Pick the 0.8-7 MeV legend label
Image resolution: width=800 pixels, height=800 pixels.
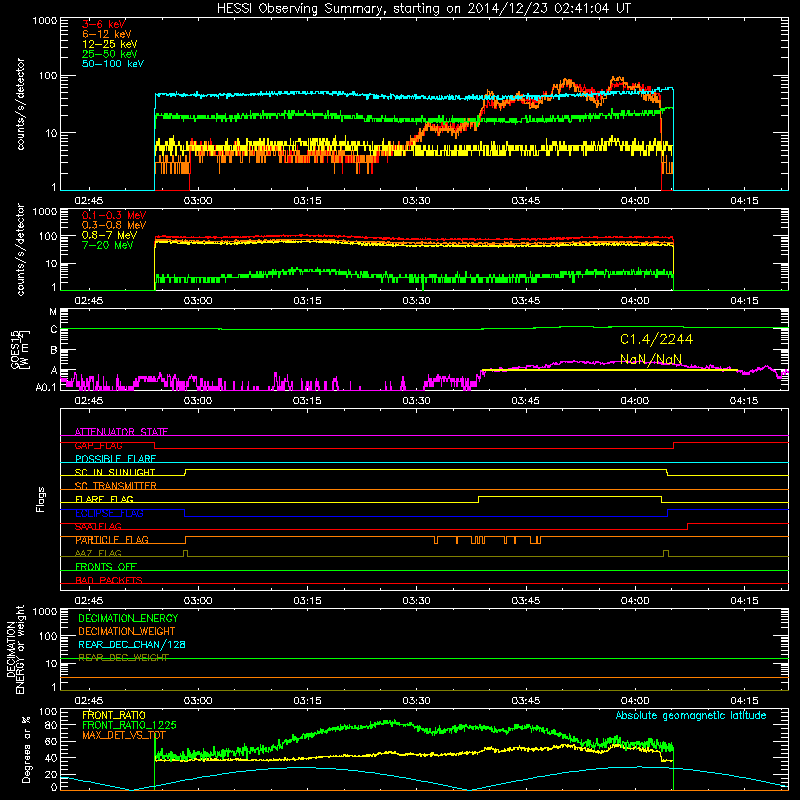coord(109,235)
